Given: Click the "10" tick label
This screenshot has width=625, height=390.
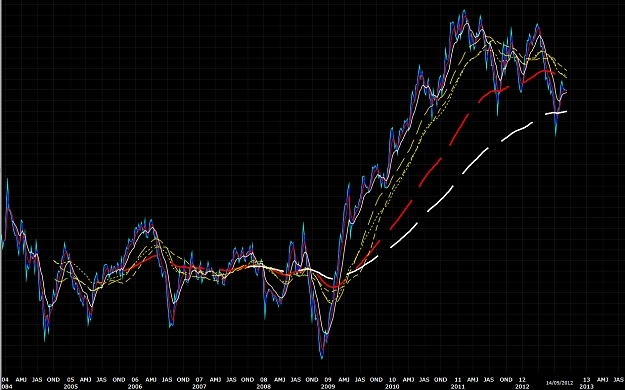Looking at the screenshot, I should (x=392, y=380).
